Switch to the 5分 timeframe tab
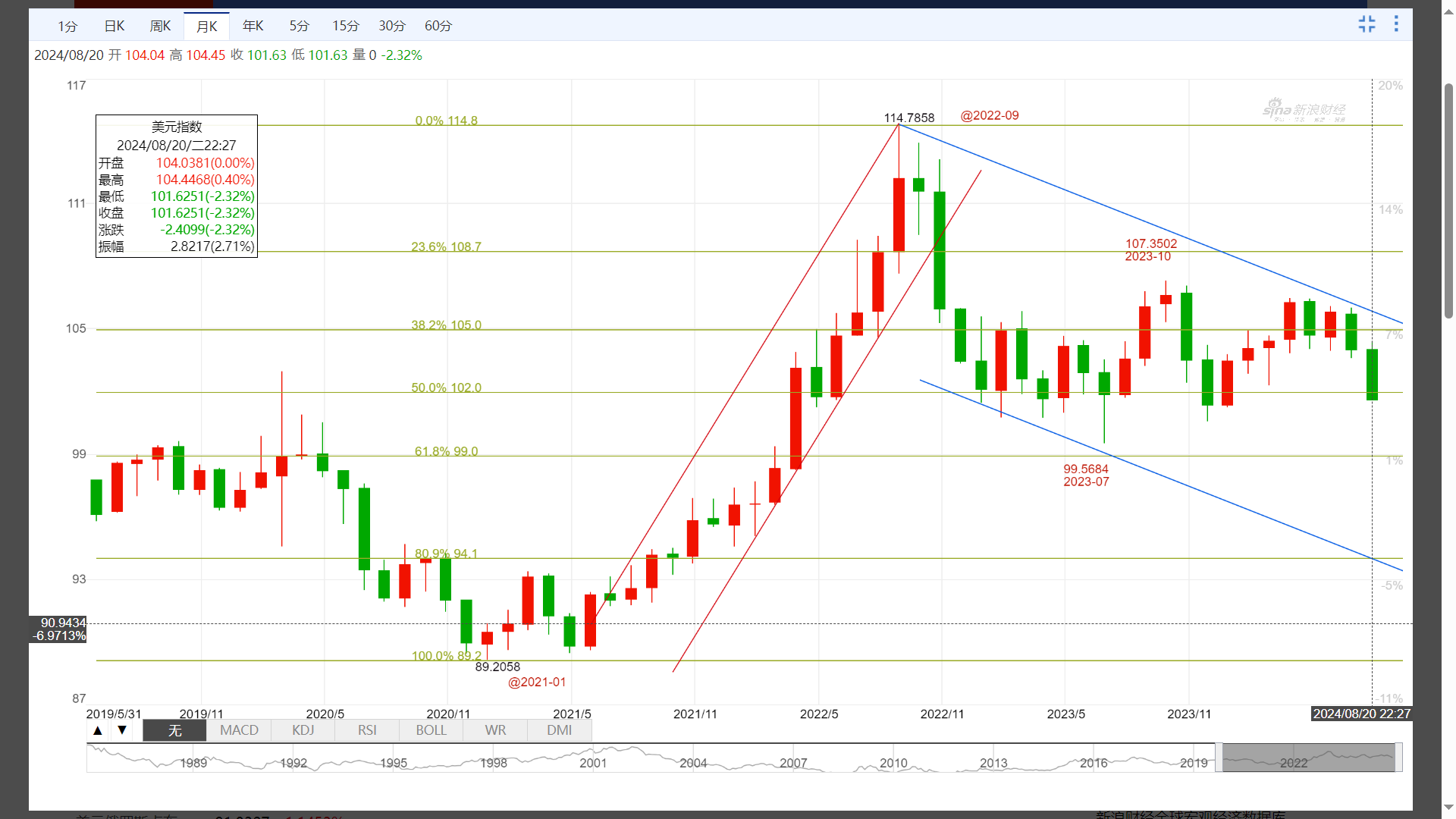1456x819 pixels. (300, 26)
